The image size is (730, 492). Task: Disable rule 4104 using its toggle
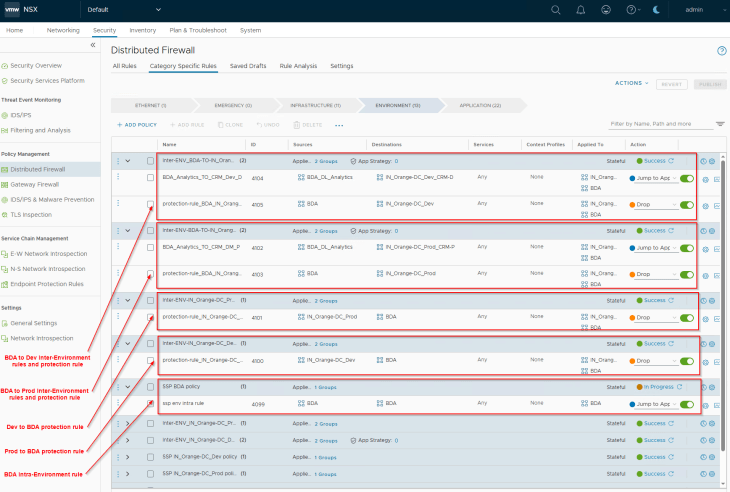(687, 178)
